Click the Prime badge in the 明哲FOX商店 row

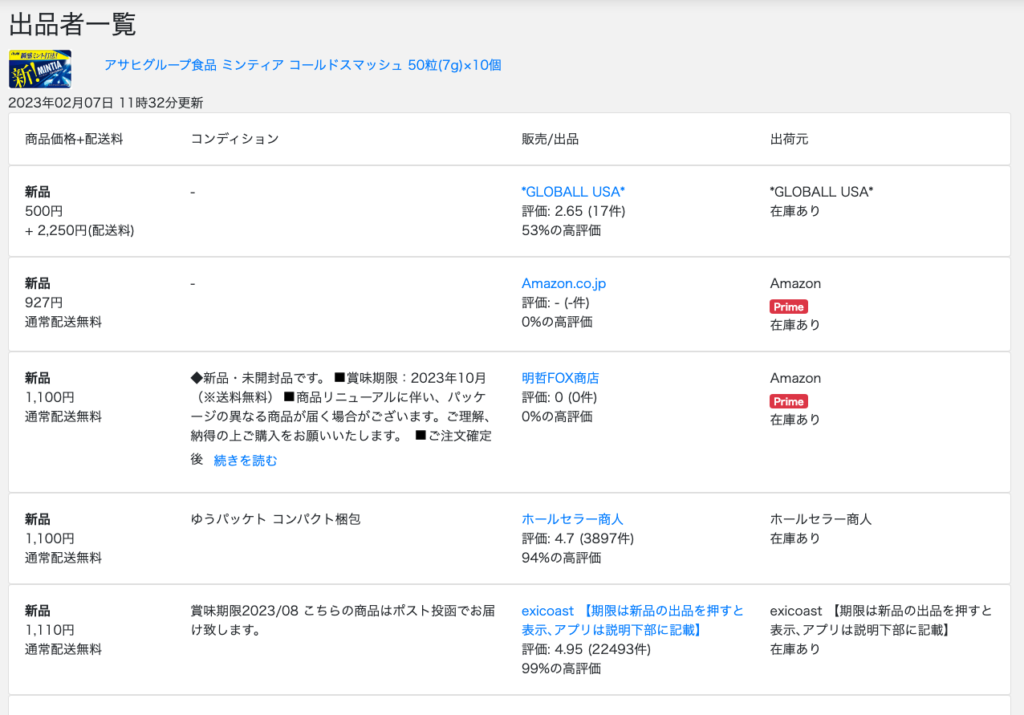[789, 402]
